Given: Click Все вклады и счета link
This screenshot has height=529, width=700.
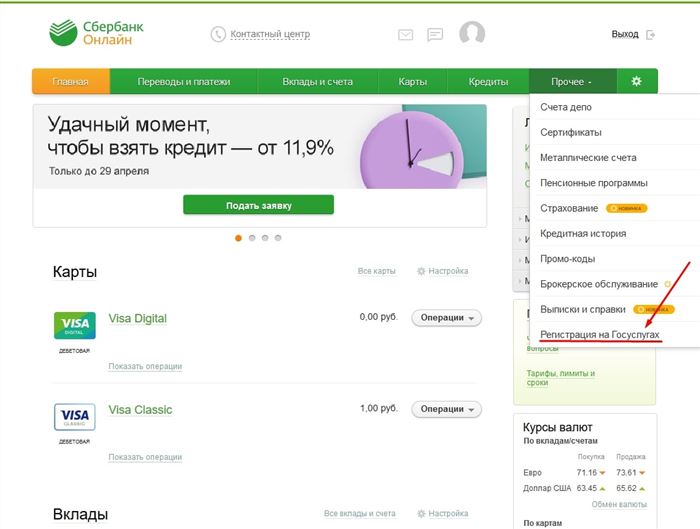Looking at the screenshot, I should (x=359, y=514).
